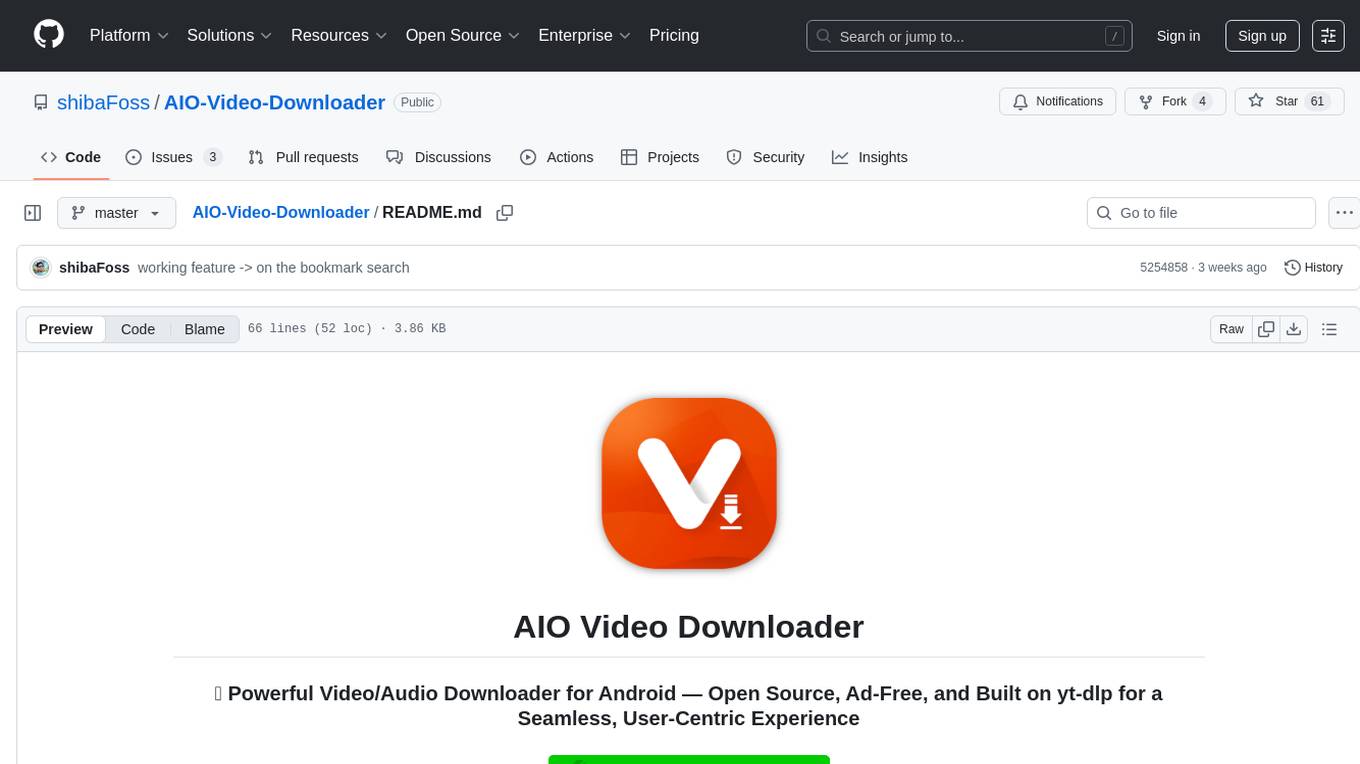
Task: Open appearance settings icon in header
Action: [x=1328, y=36]
